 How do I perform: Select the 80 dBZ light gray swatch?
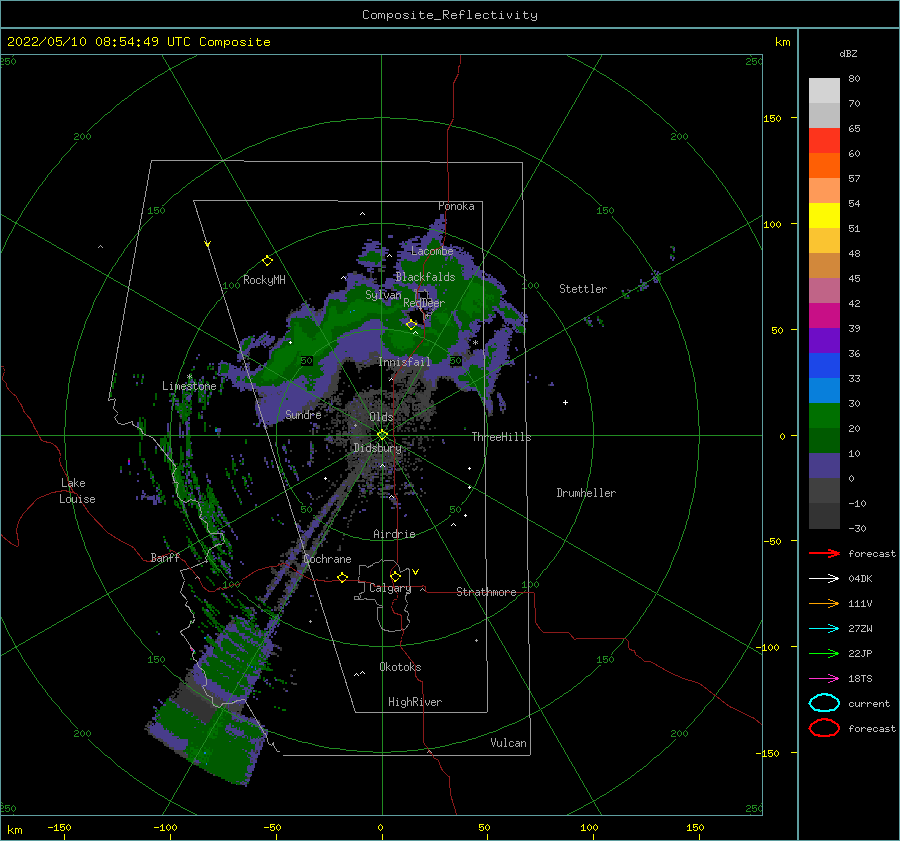[824, 90]
